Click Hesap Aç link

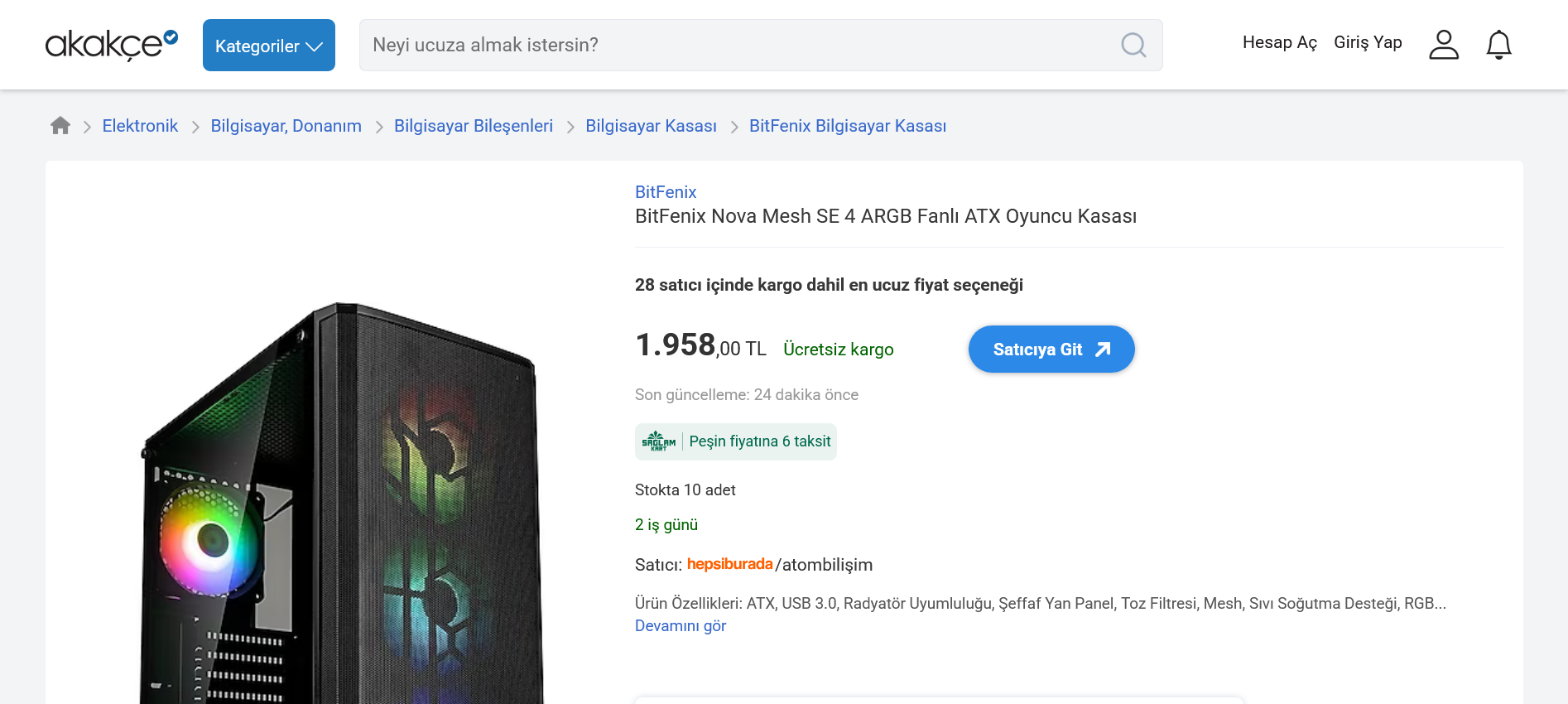[1279, 43]
